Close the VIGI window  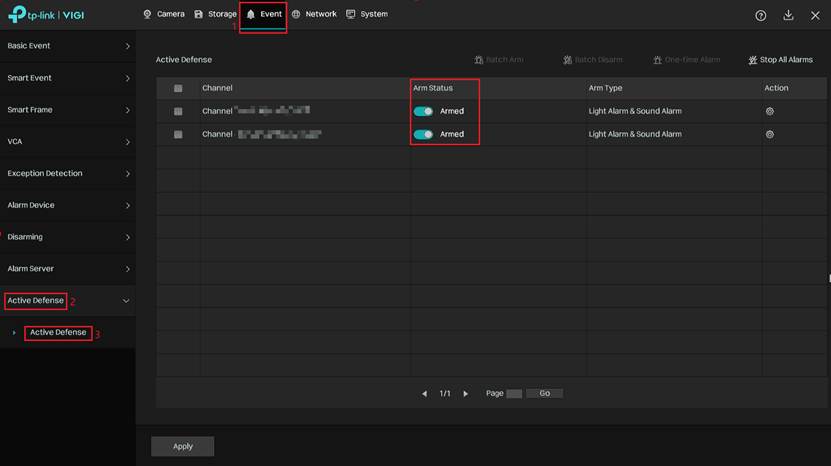click(x=815, y=16)
